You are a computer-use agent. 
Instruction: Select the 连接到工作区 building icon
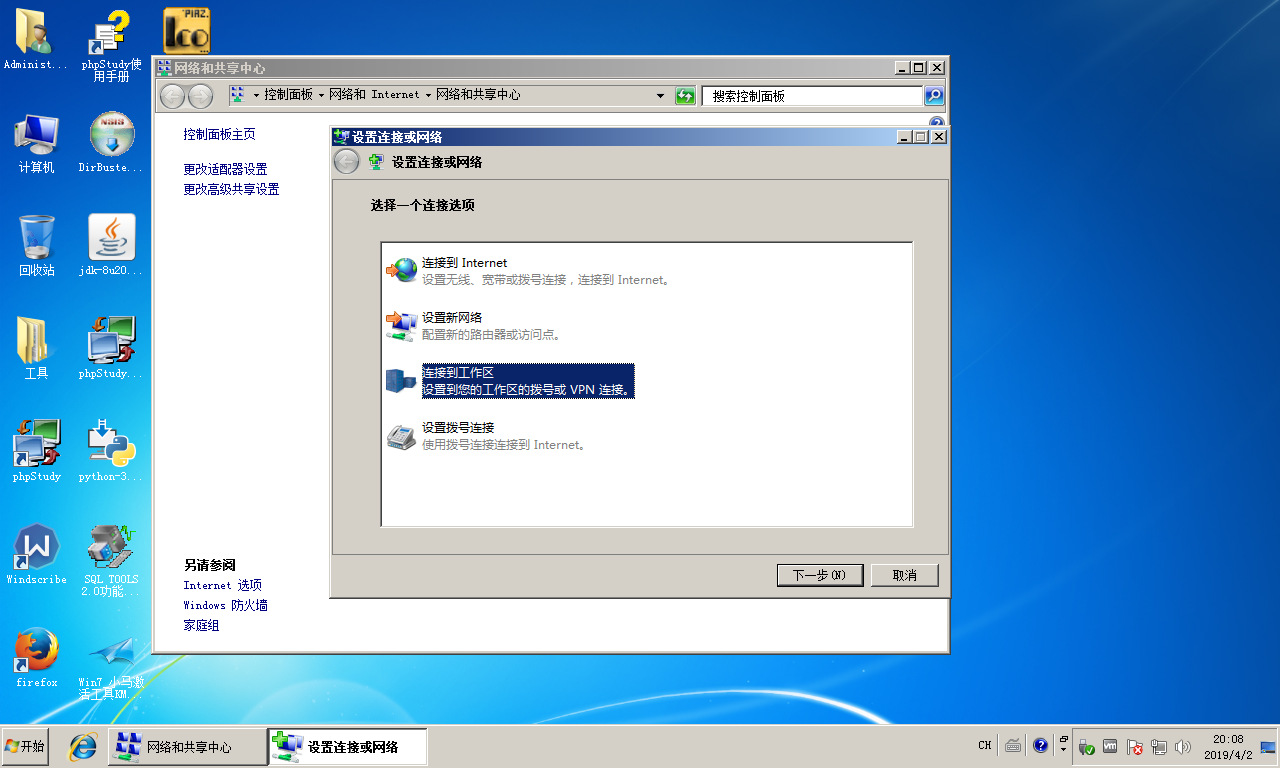click(x=402, y=380)
